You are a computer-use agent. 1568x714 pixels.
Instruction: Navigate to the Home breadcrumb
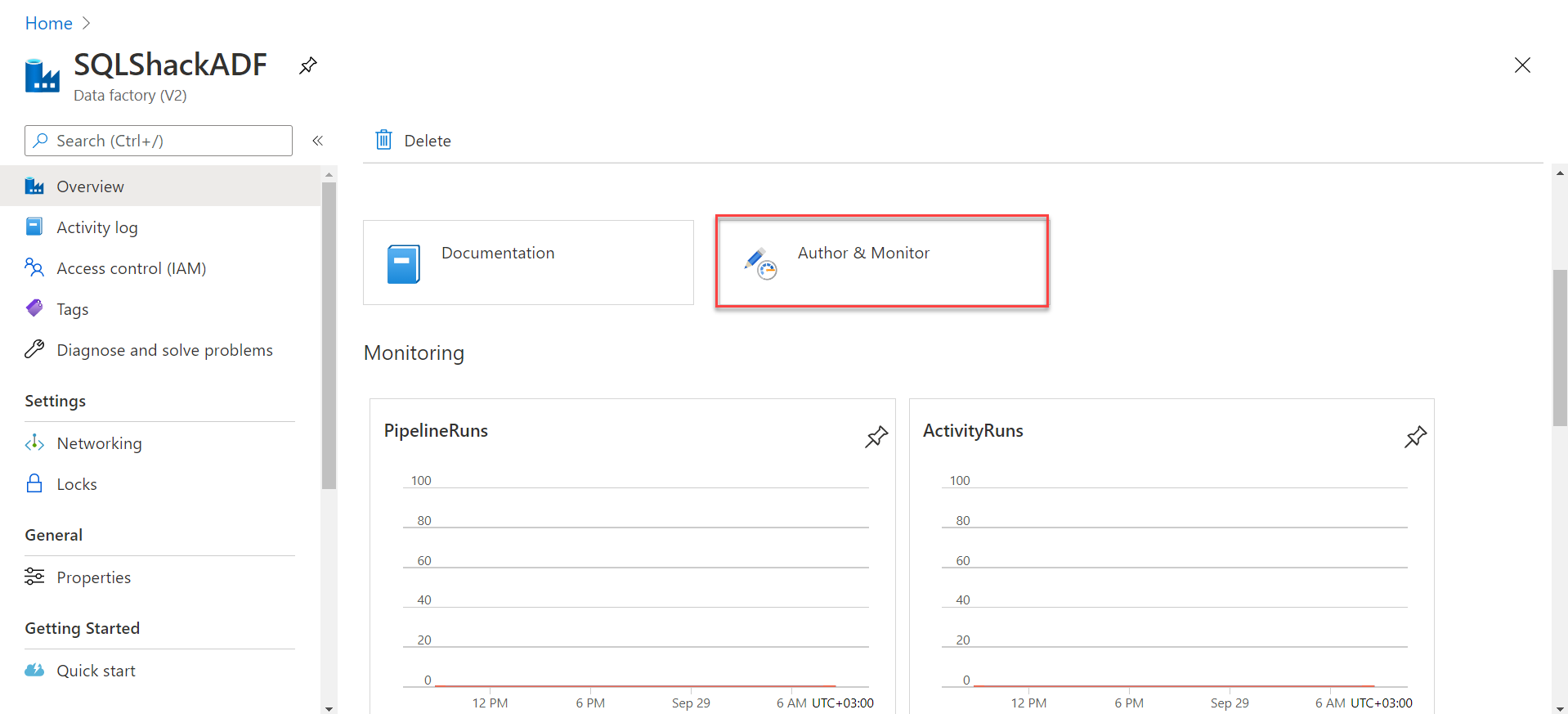[x=48, y=23]
